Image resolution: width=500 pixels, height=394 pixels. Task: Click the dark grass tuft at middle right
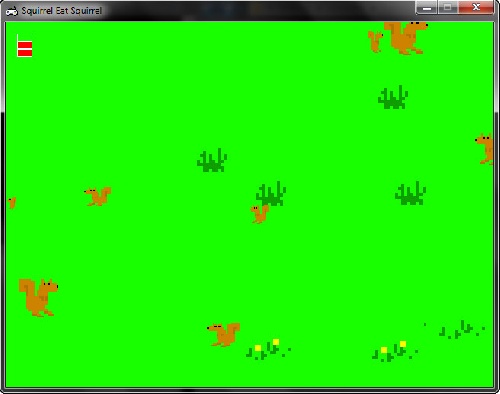pyautogui.click(x=410, y=193)
